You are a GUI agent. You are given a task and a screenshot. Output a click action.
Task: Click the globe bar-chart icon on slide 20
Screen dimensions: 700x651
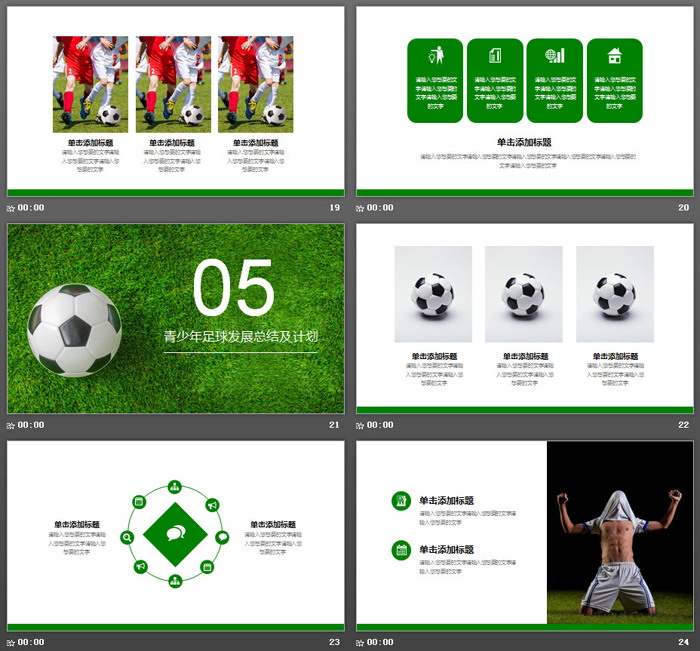coord(554,56)
